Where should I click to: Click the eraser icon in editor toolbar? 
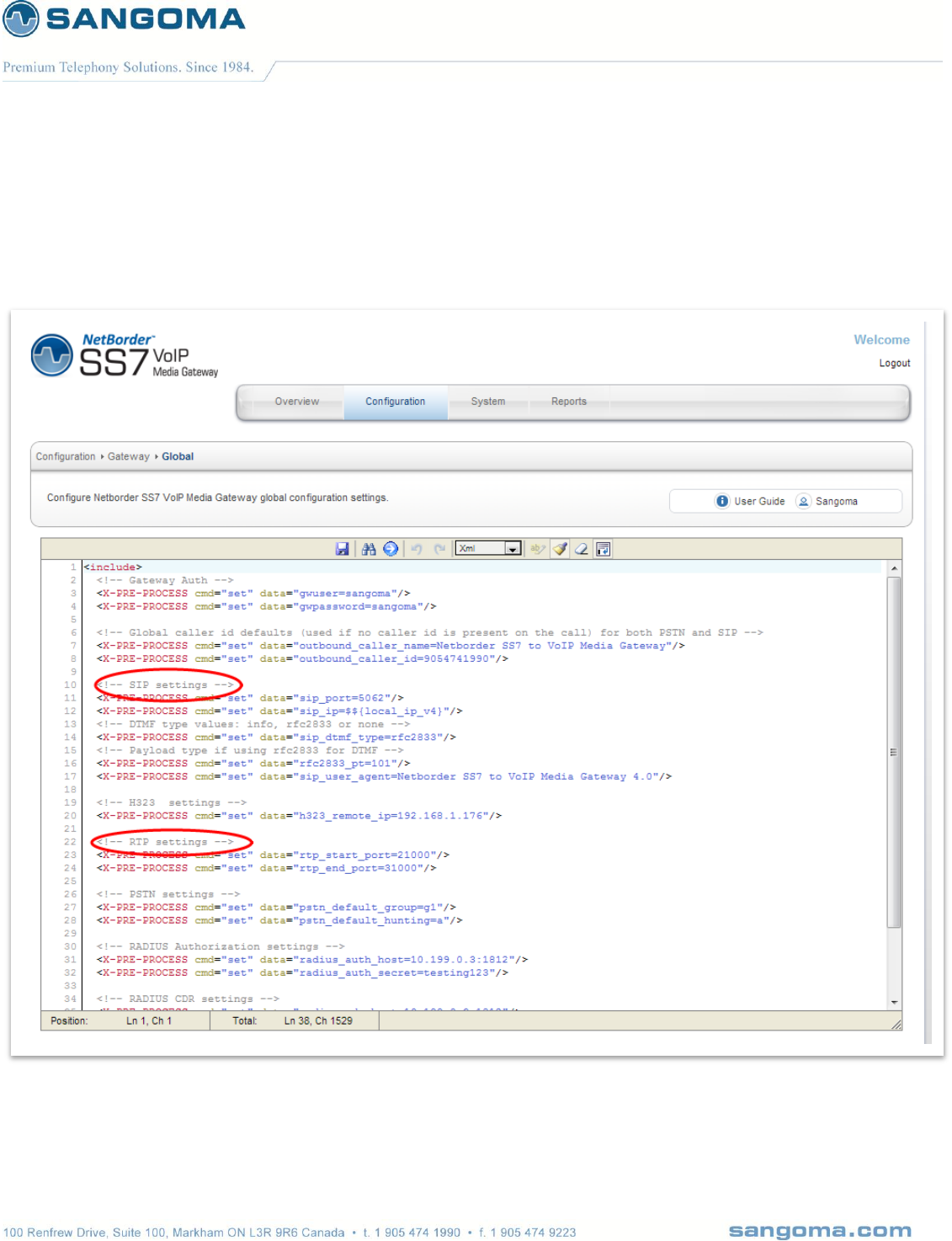pyautogui.click(x=582, y=549)
